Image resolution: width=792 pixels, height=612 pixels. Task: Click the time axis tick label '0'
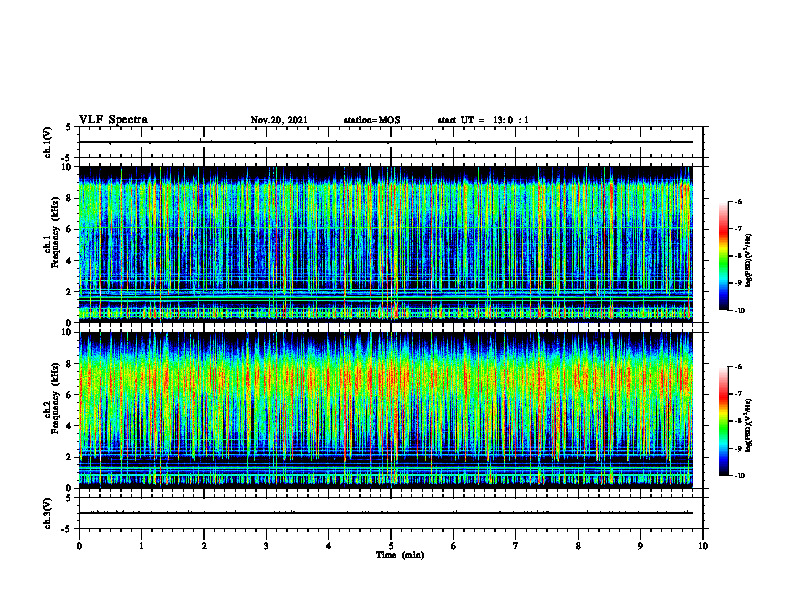pyautogui.click(x=79, y=546)
